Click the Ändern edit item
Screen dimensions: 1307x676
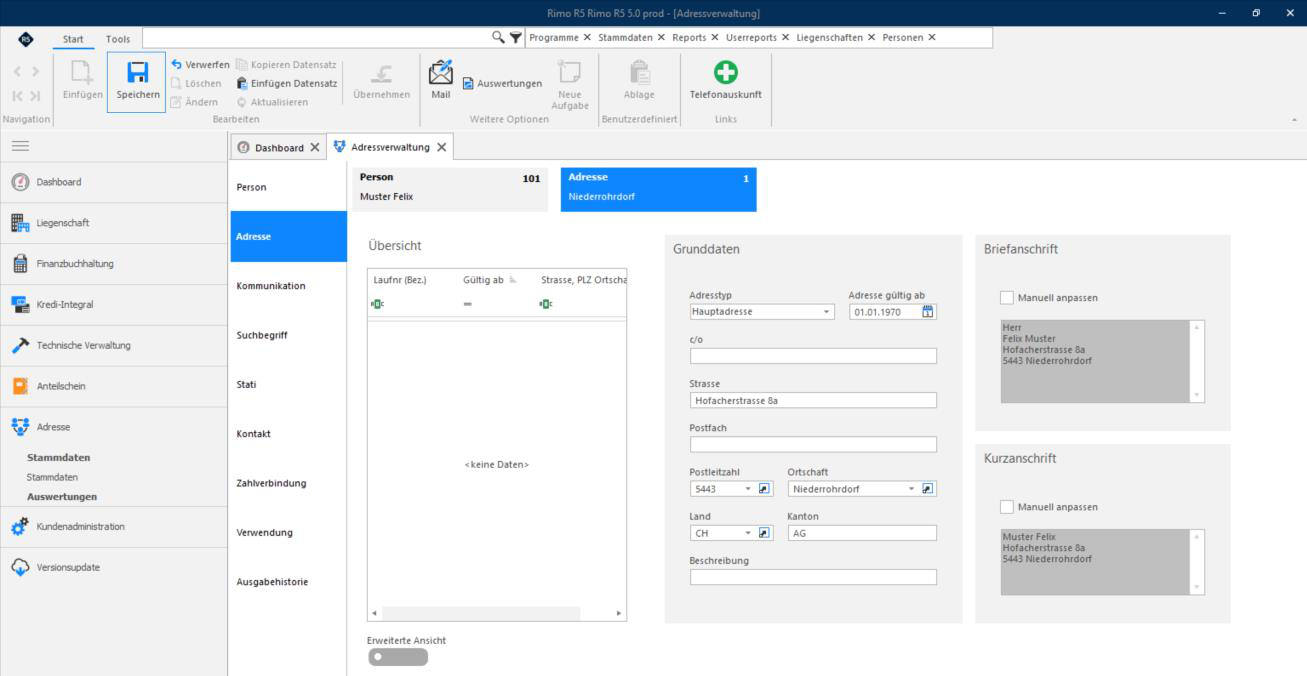pos(194,101)
